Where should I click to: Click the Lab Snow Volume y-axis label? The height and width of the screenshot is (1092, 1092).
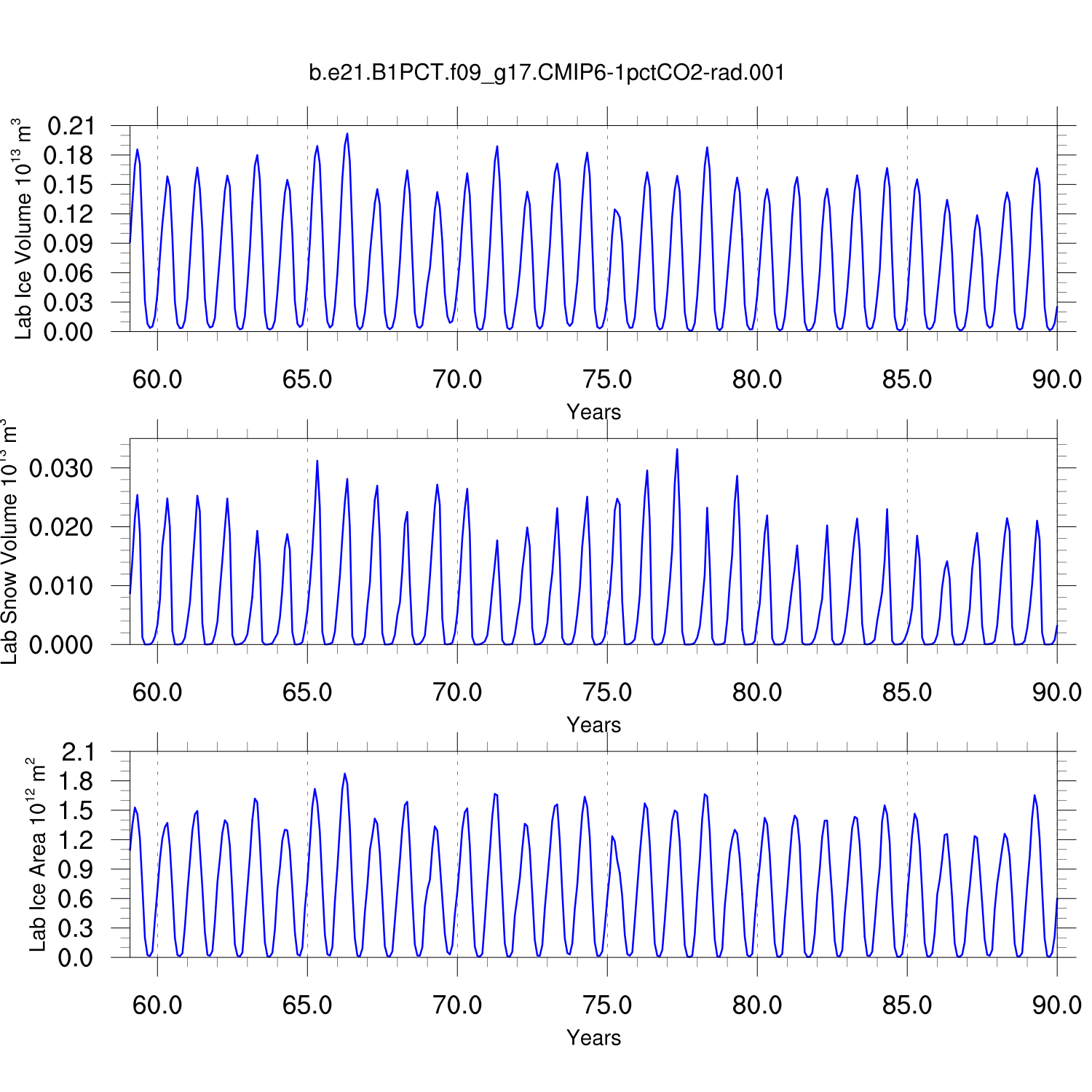tap(9, 542)
